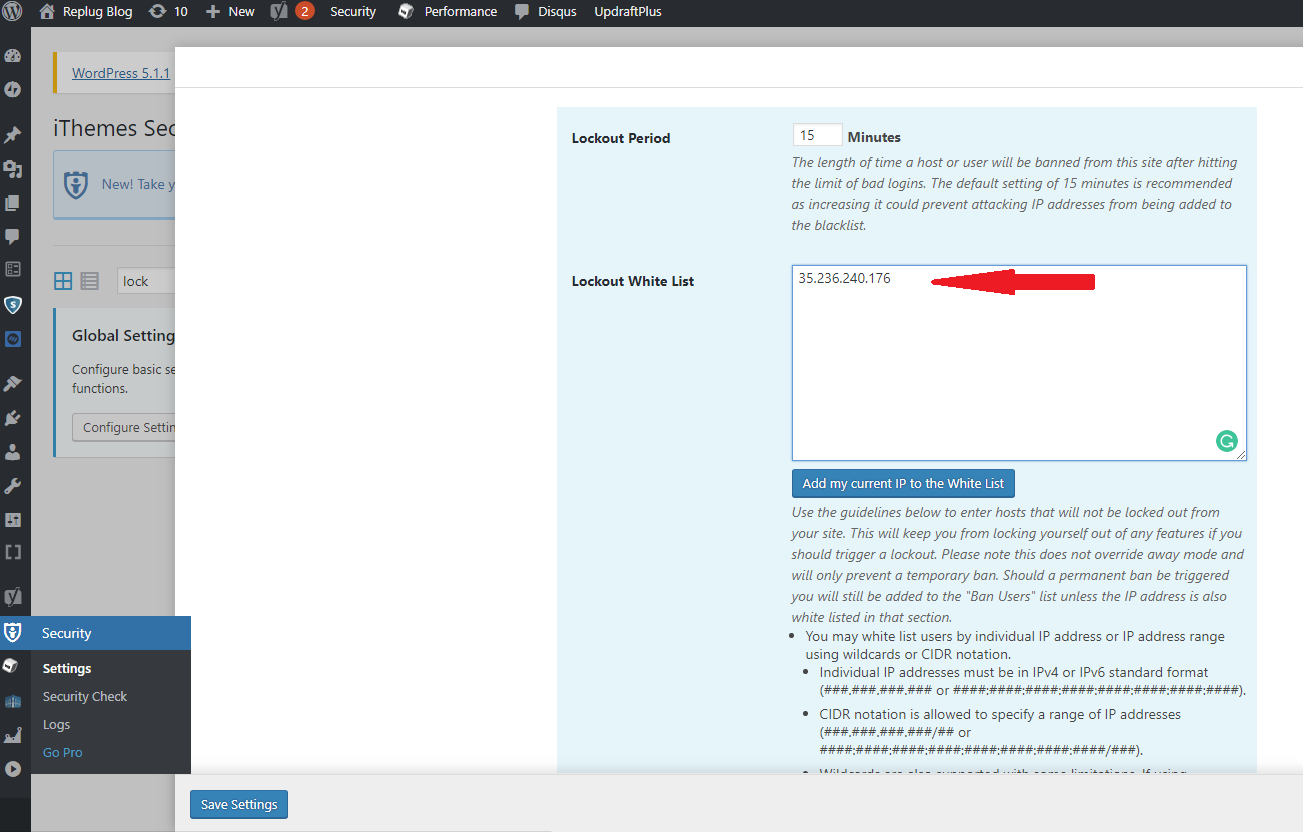The image size is (1303, 832).
Task: Open the Dashboard icon in sidebar
Action: (13, 56)
